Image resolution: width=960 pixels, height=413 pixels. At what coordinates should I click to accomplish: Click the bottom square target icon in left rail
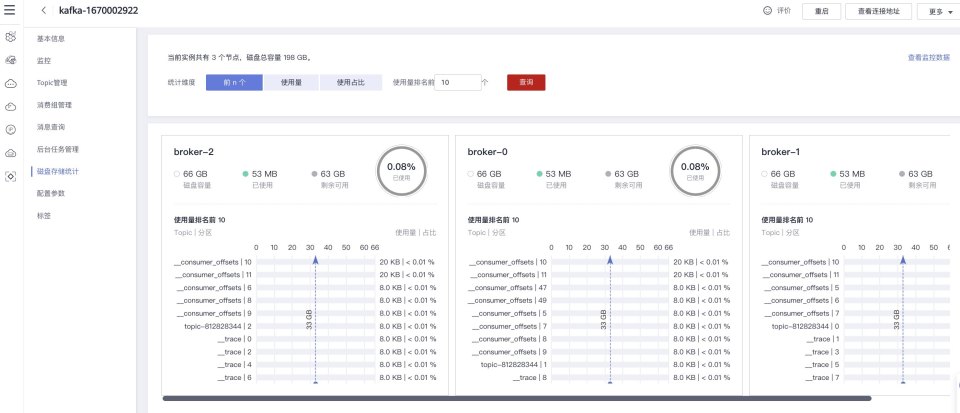pyautogui.click(x=11, y=176)
